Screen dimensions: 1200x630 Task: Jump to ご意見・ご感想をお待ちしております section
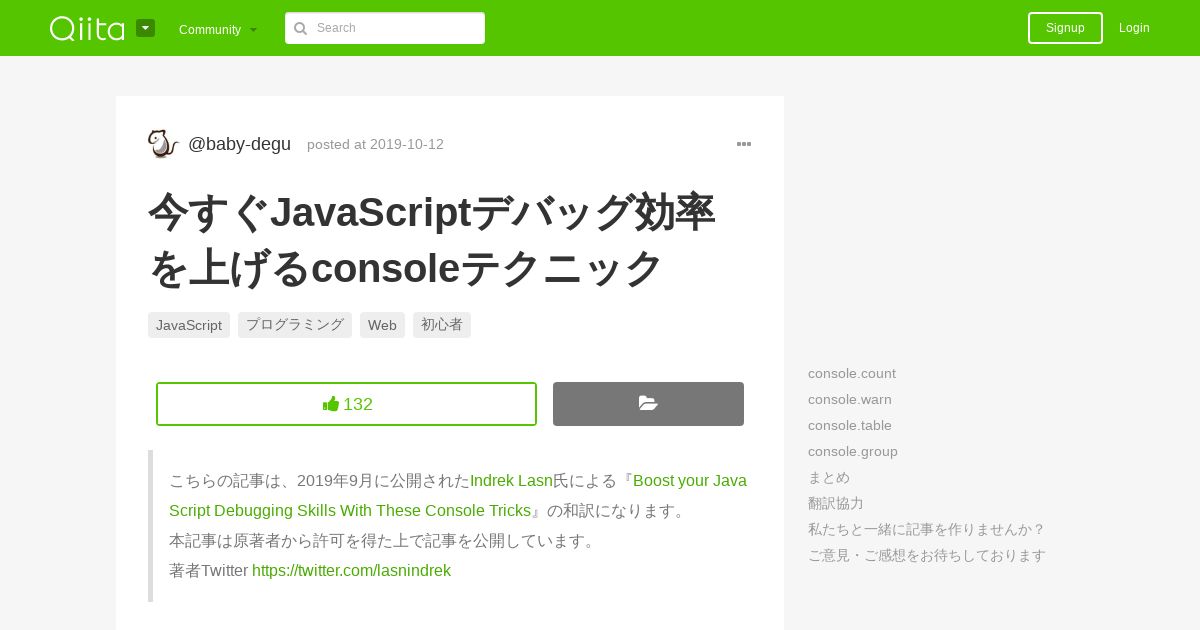tap(927, 556)
